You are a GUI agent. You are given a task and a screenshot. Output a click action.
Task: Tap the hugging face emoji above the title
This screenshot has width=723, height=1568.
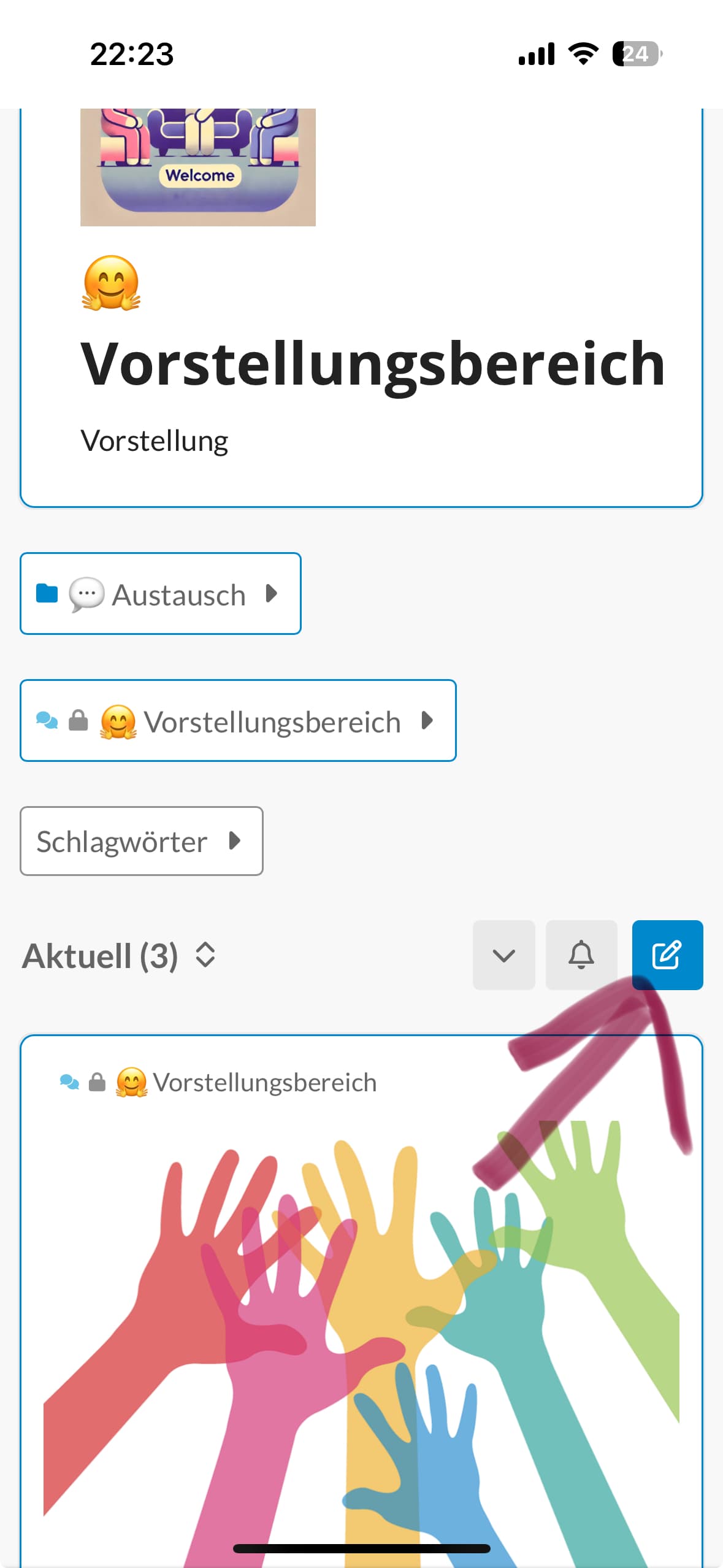click(111, 283)
